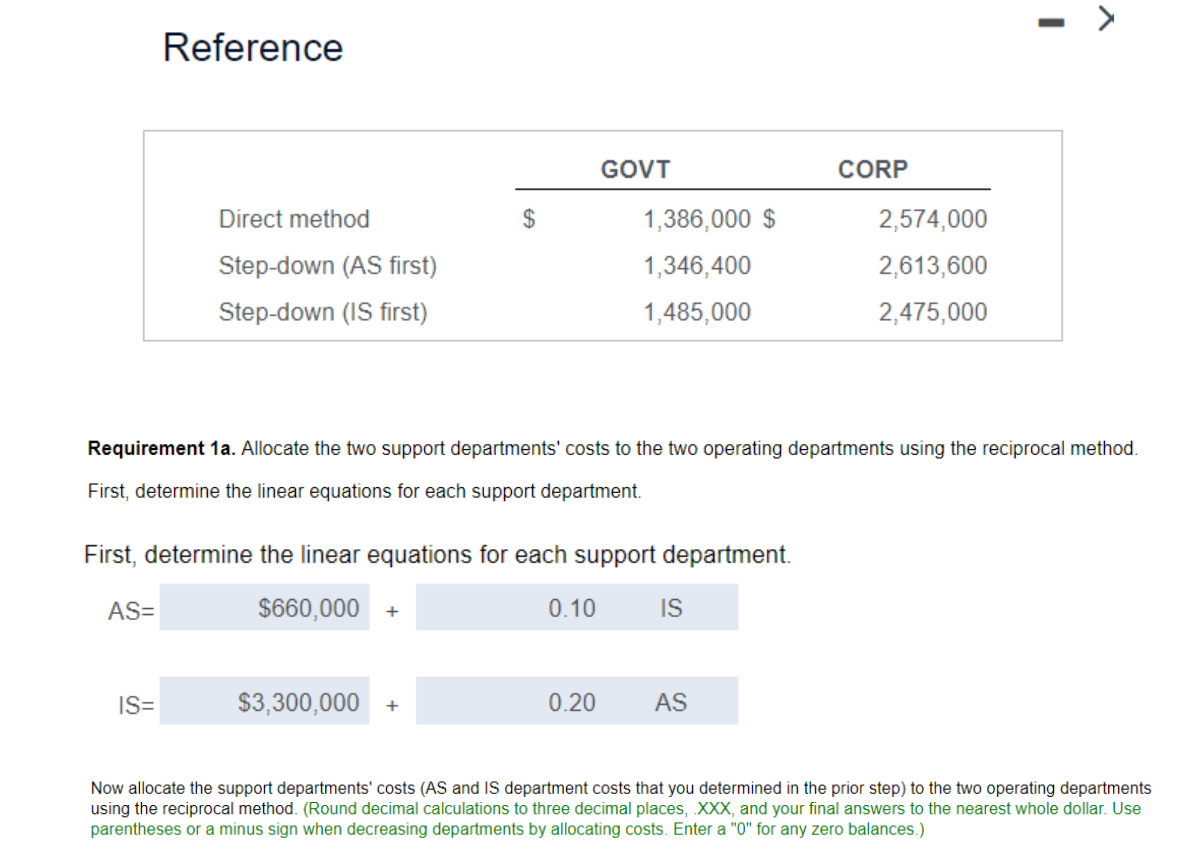Click the Reference heading
Screen dimensions: 1189x858
pyautogui.click(x=252, y=47)
